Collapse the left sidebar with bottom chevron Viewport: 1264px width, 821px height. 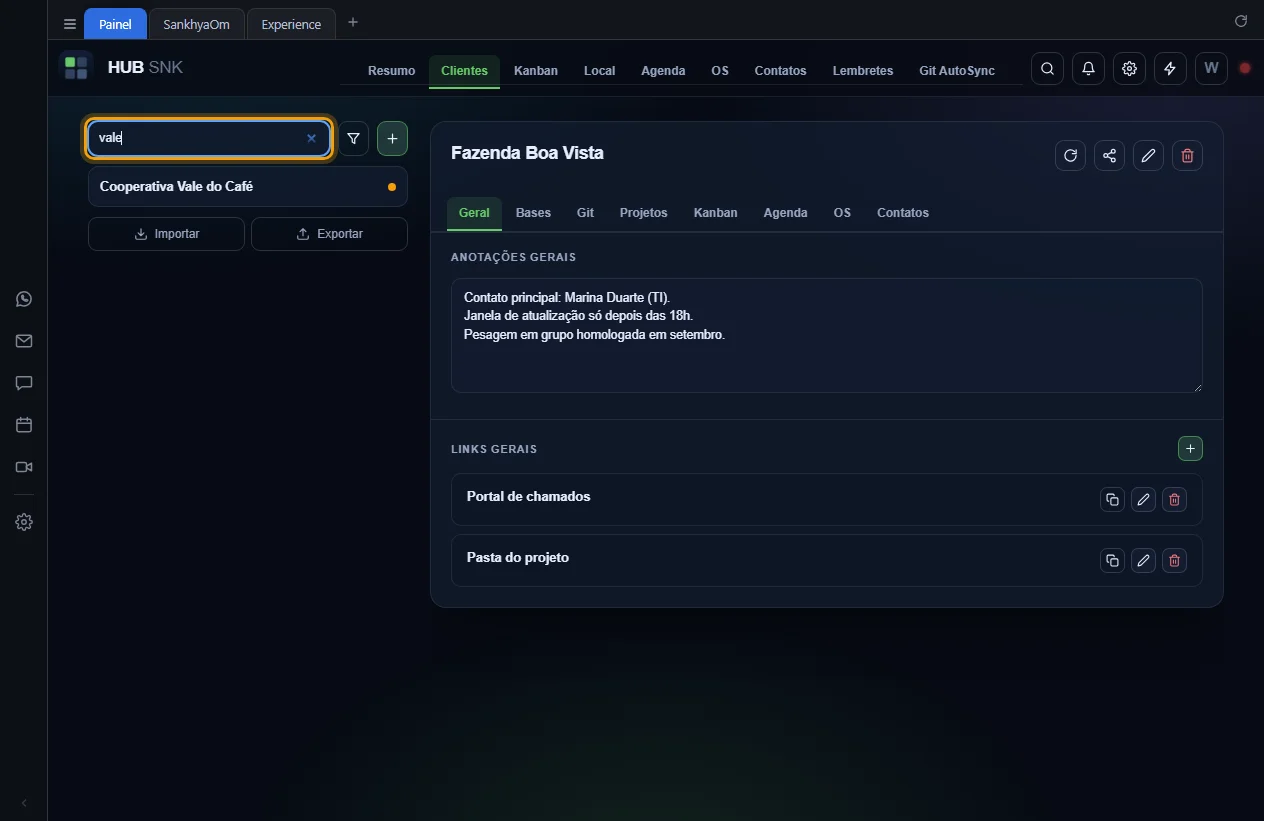(24, 803)
